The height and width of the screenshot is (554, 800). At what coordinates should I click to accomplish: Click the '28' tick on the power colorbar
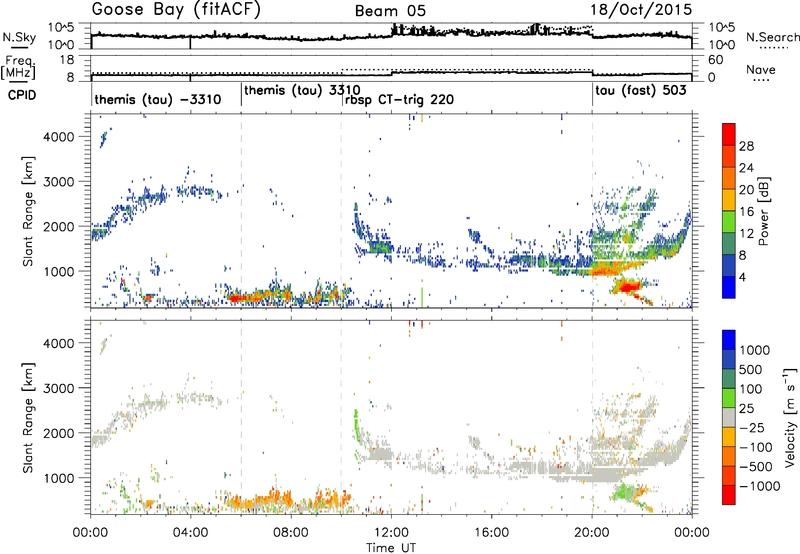(x=746, y=146)
